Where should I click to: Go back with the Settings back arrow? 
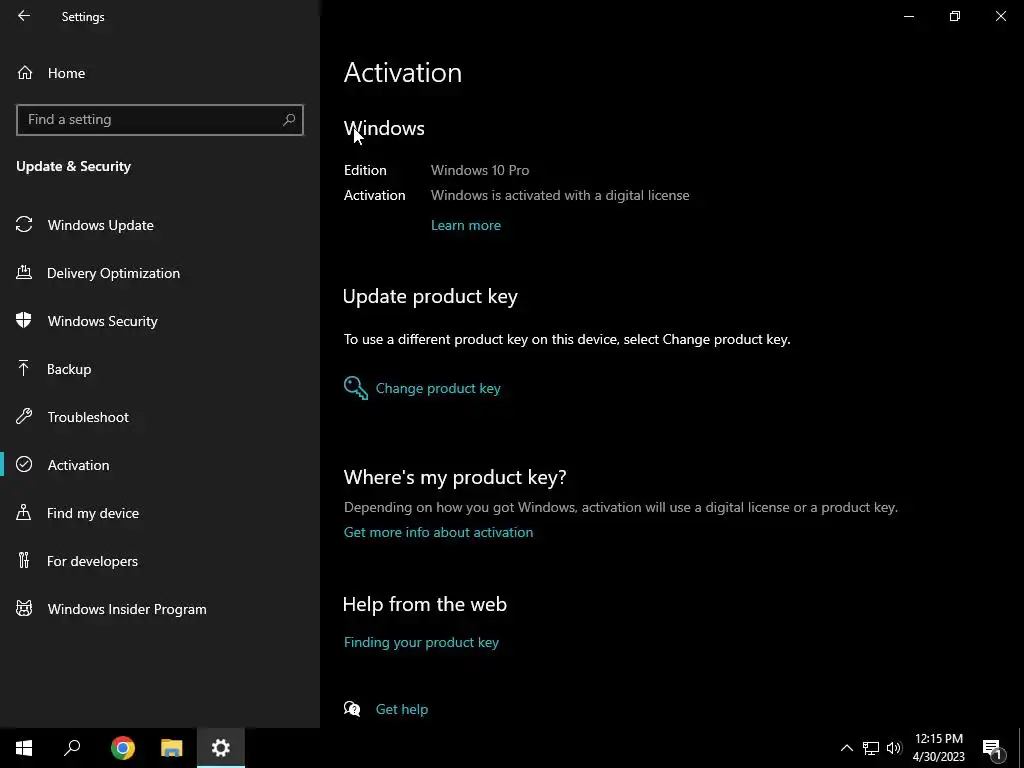click(x=24, y=16)
